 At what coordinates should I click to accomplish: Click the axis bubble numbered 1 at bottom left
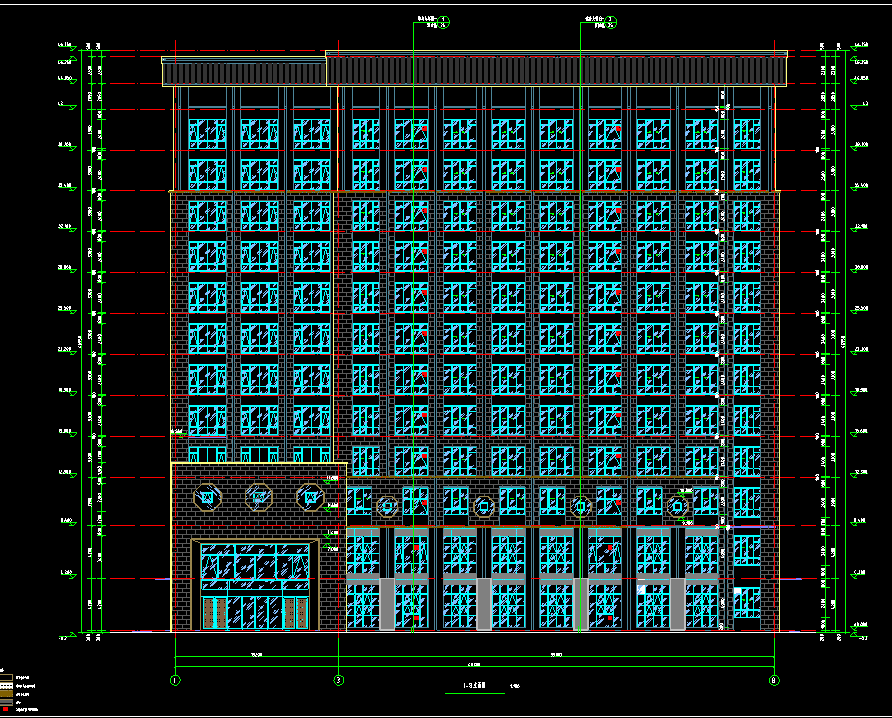point(175,681)
